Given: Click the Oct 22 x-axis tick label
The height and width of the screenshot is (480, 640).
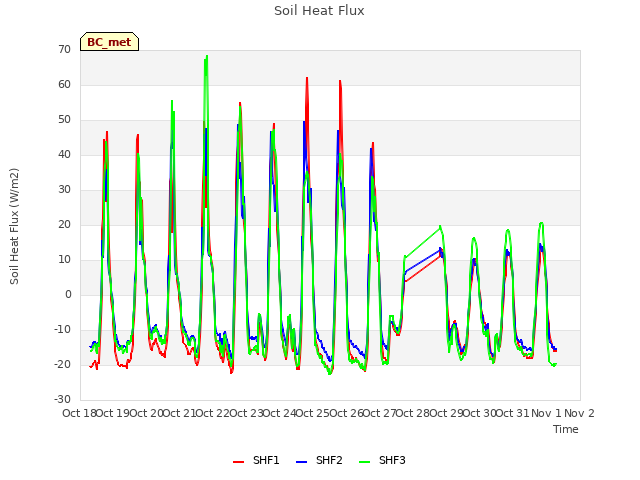Looking at the screenshot, I should click(x=212, y=413).
